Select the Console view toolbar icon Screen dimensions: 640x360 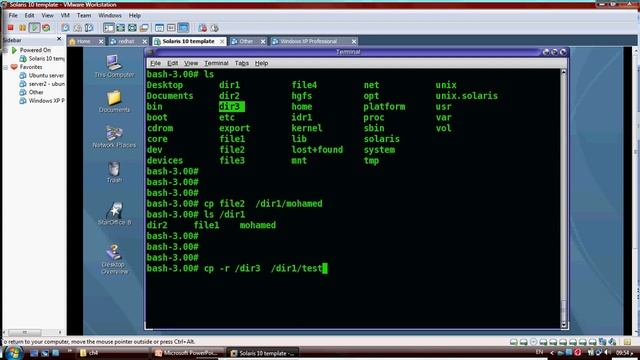click(x=183, y=28)
